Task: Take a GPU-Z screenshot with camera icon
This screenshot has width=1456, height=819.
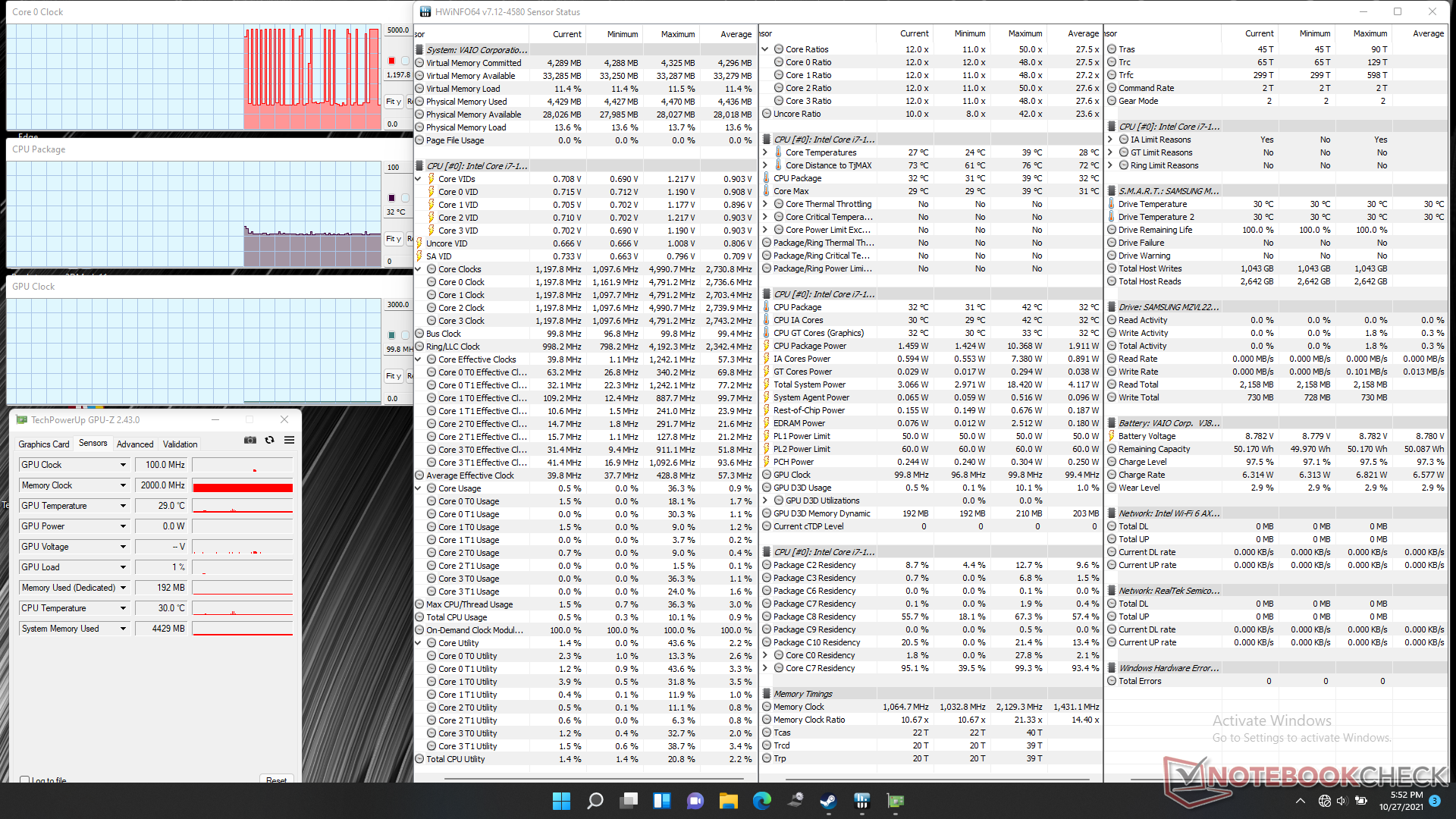Action: pyautogui.click(x=250, y=440)
